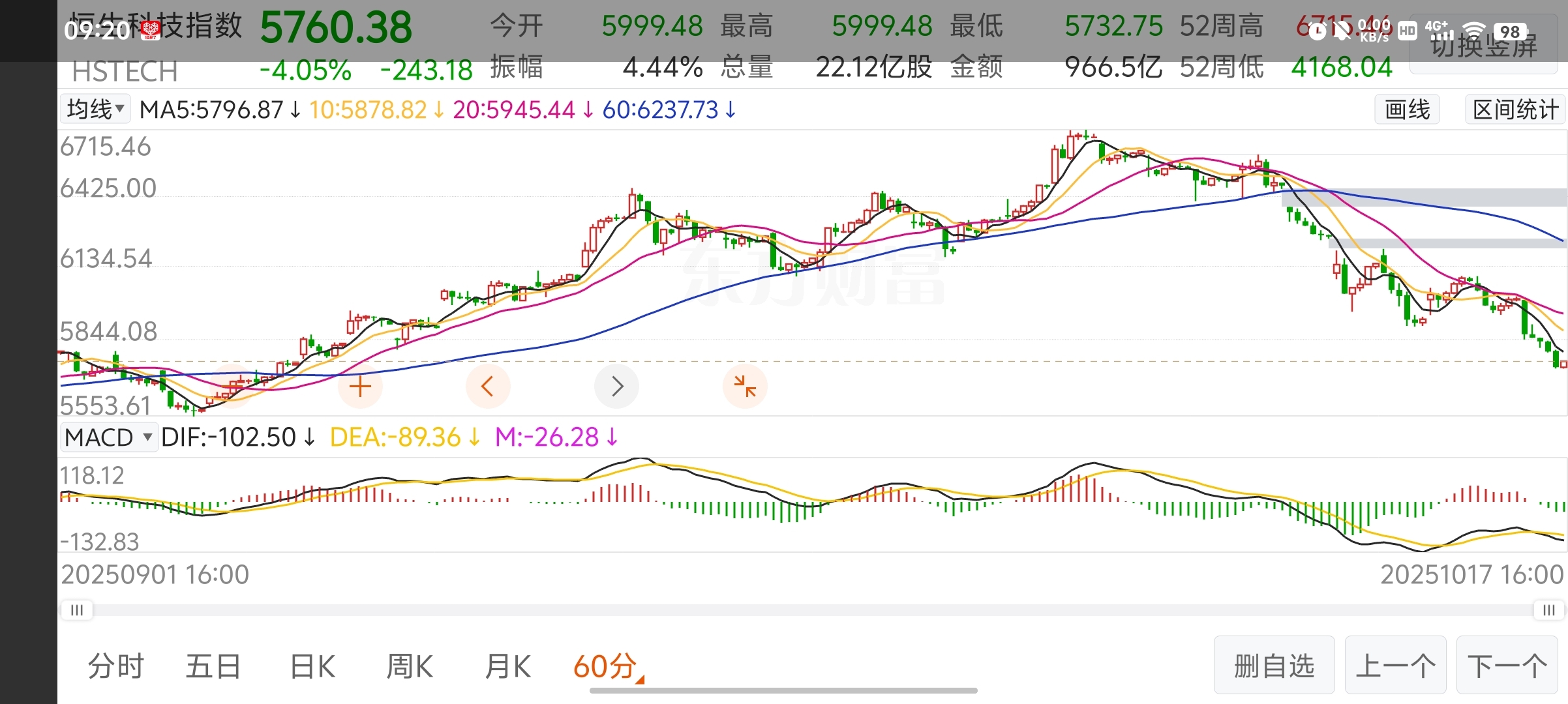Open the MACD indicator dropdown
This screenshot has width=1568, height=704.
click(x=108, y=437)
